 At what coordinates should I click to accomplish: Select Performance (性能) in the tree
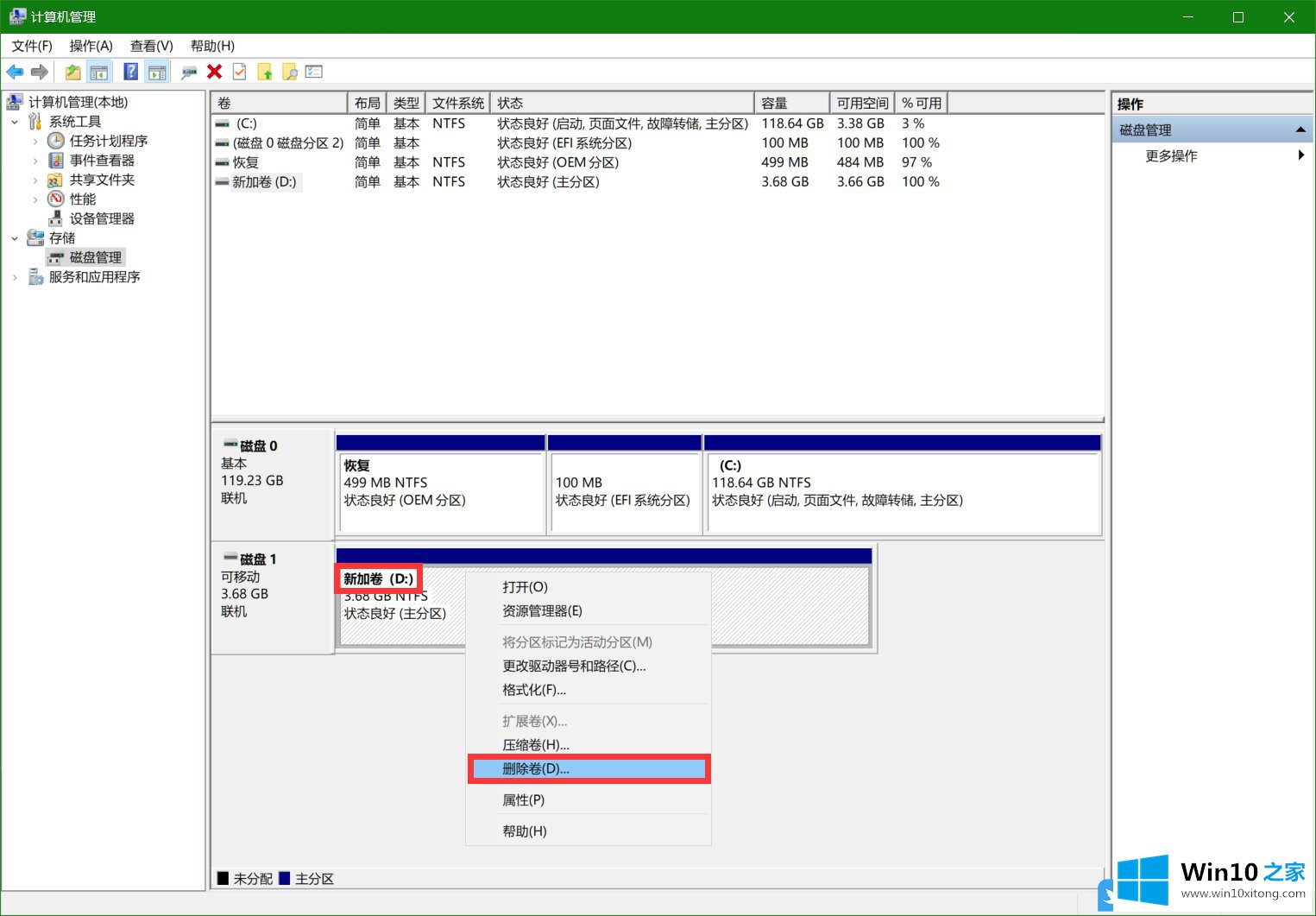coord(83,199)
